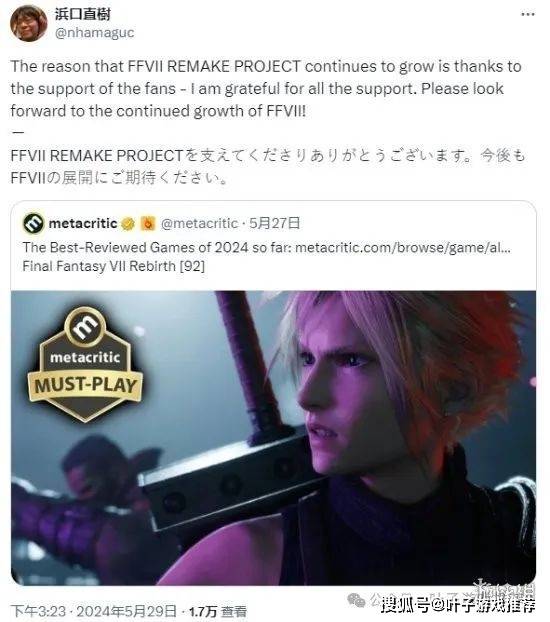Screen dimensions: 550x622
Task: Click the quoted tweet name metacritic
Action: point(83,223)
